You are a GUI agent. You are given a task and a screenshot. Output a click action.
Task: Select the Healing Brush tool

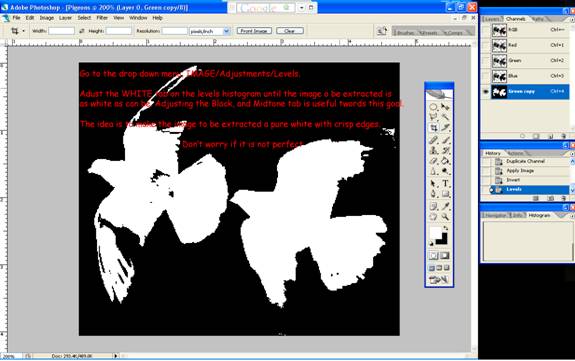pyautogui.click(x=433, y=140)
